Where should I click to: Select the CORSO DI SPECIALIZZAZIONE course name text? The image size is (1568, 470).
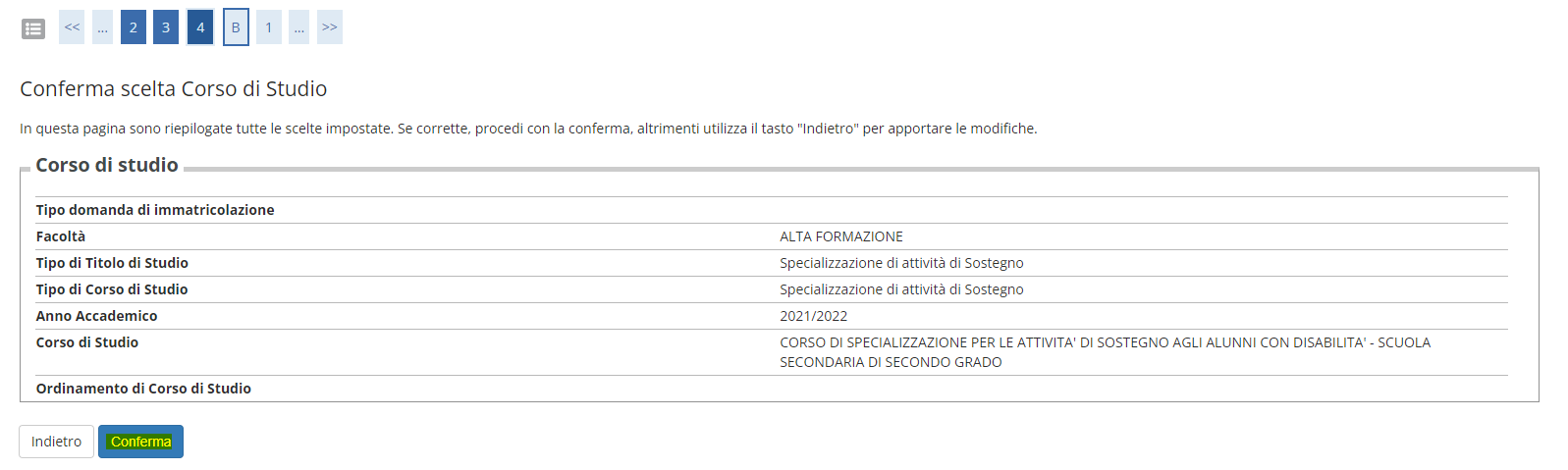click(x=1105, y=352)
